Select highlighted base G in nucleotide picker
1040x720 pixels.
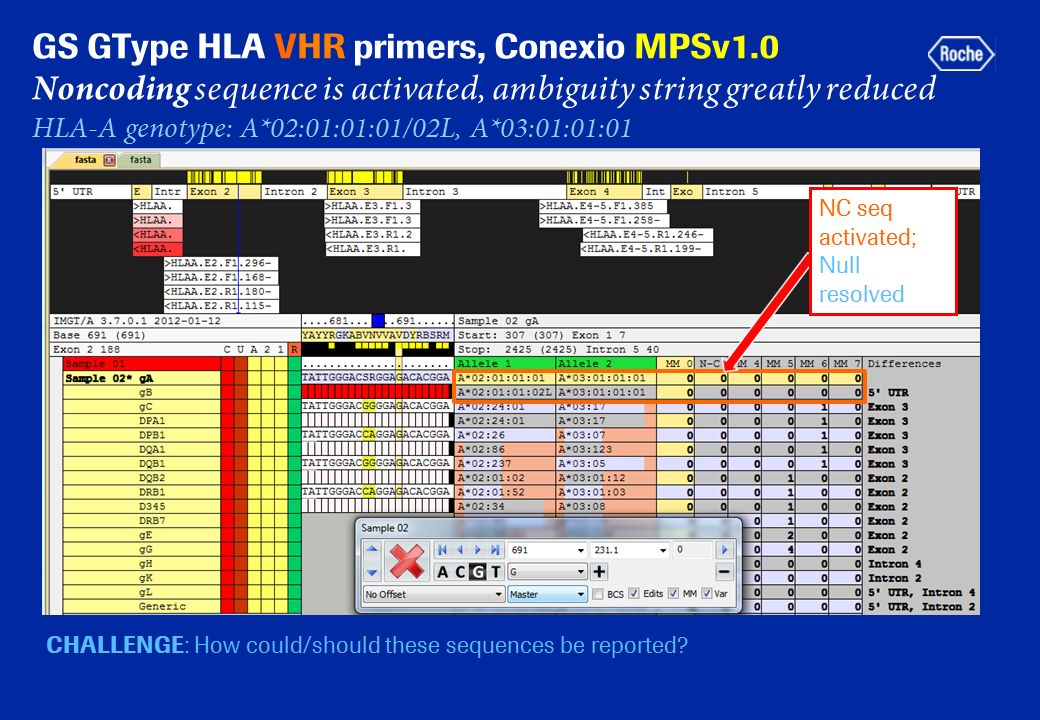tap(478, 571)
